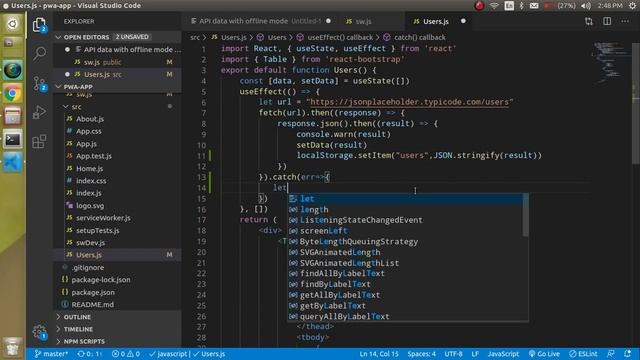Open the battery indicator showing 27%
640x360 pixels.
(560, 6)
